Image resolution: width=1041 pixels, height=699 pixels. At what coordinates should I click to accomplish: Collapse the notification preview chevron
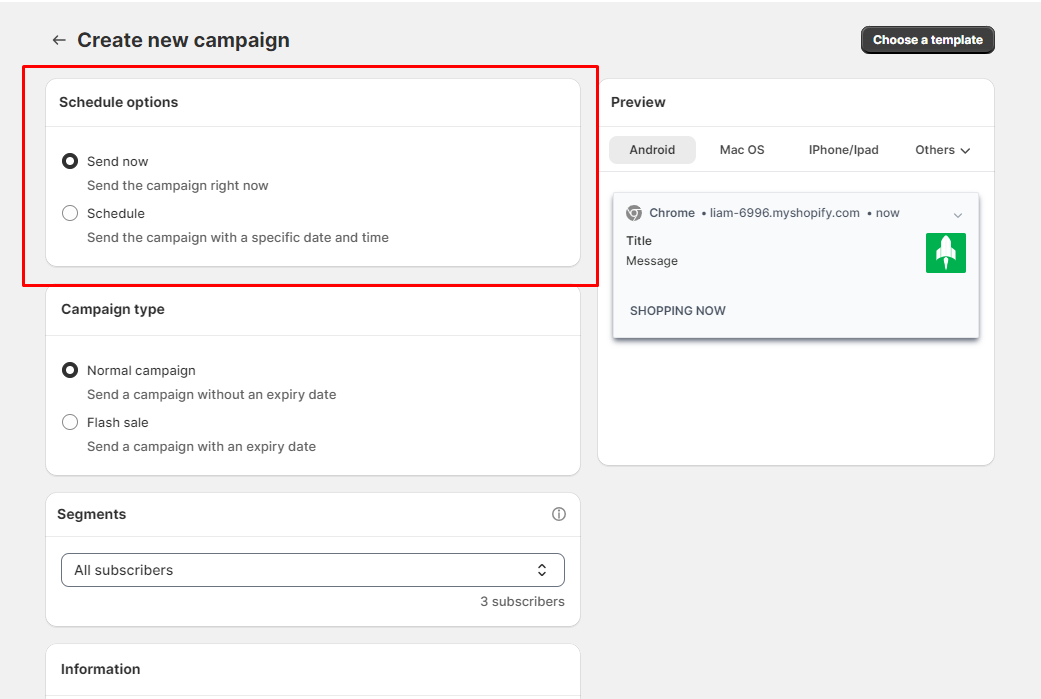[958, 215]
